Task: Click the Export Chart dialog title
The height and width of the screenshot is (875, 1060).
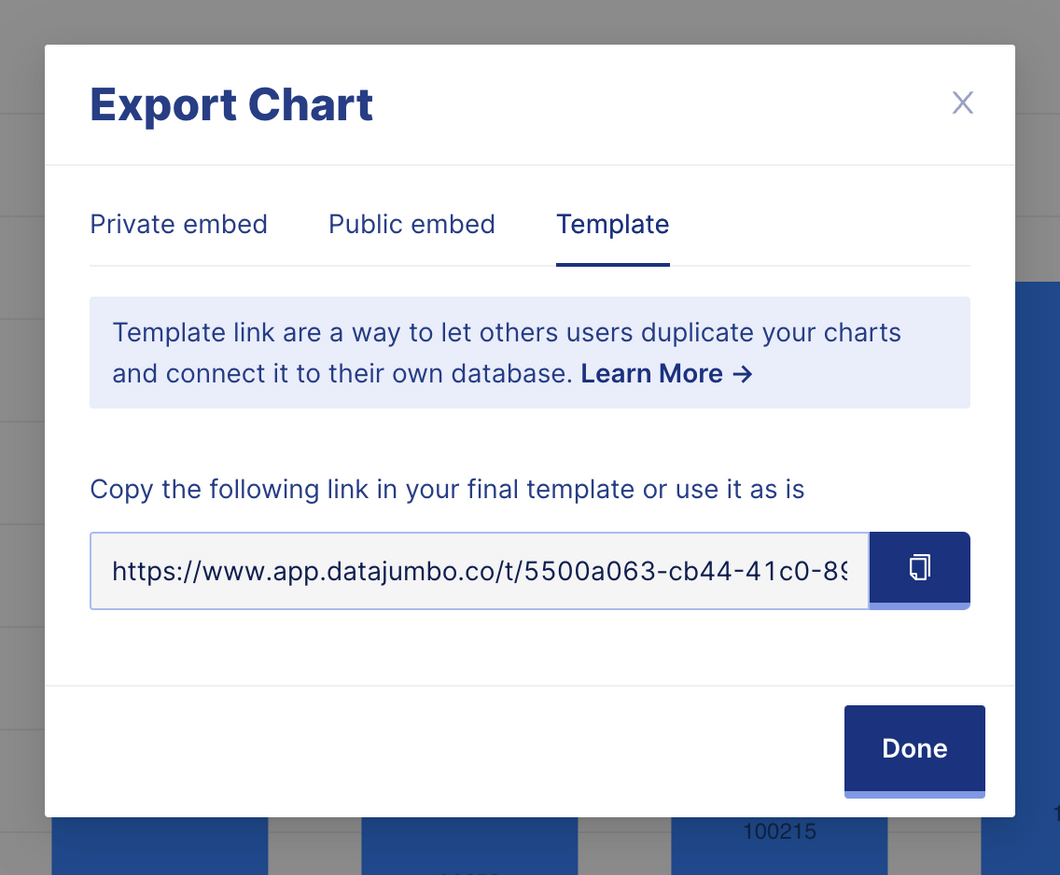Action: coord(231,104)
